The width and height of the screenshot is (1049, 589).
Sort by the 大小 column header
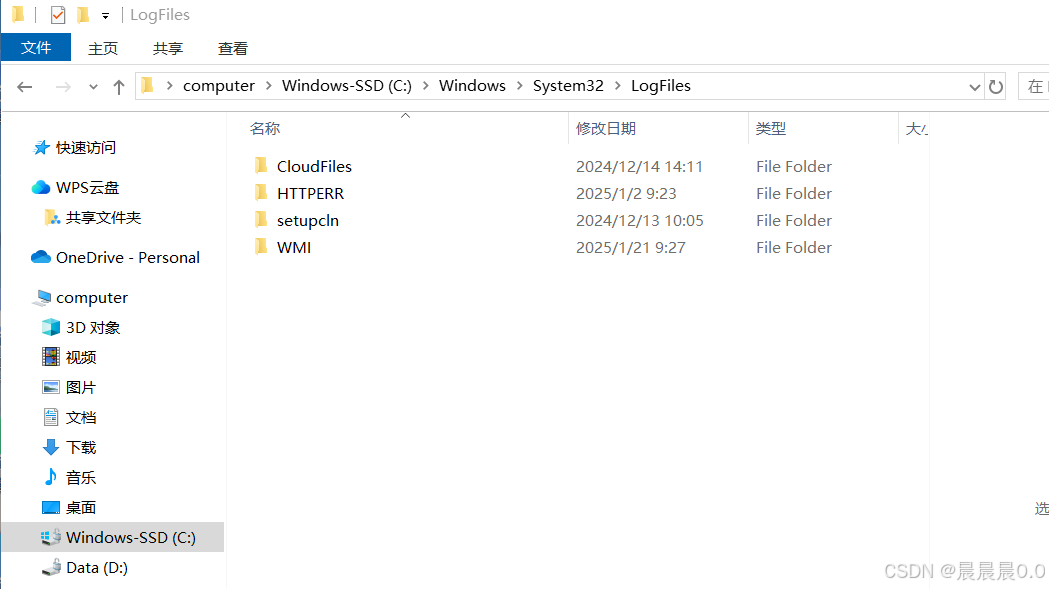point(916,129)
